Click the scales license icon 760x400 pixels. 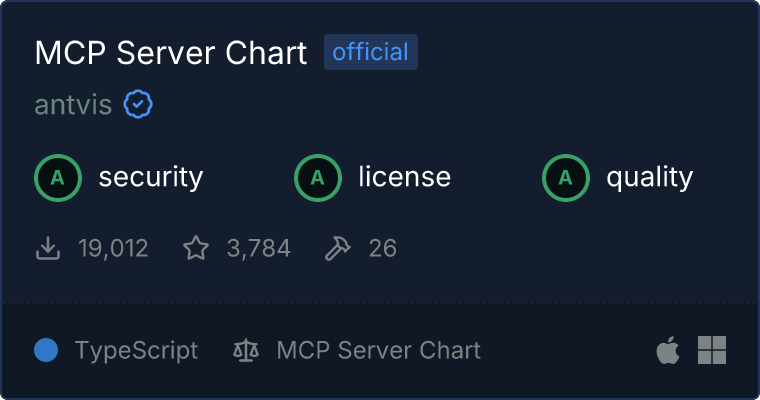pos(246,350)
